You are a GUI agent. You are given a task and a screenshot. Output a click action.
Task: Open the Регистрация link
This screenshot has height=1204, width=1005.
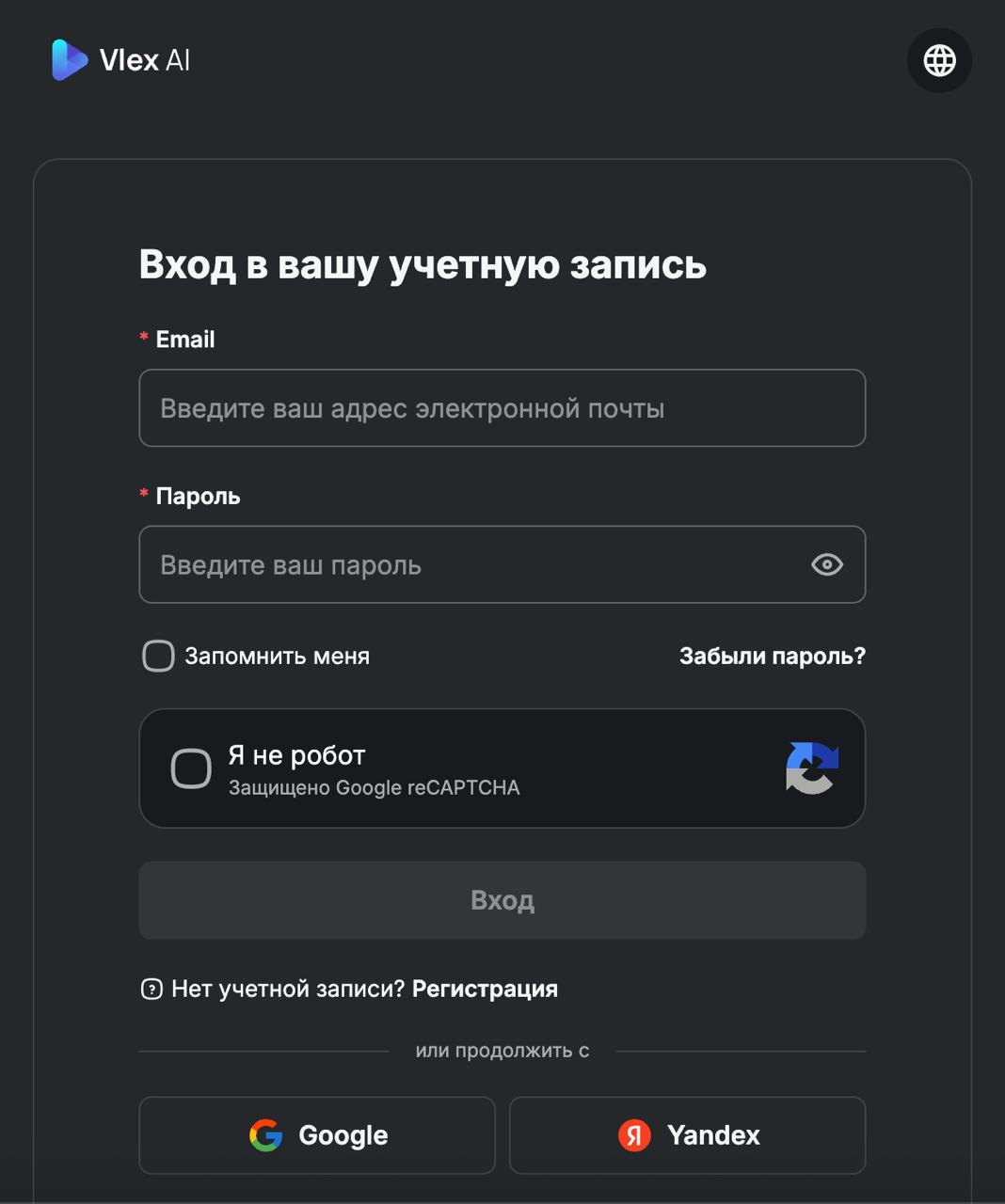(484, 989)
